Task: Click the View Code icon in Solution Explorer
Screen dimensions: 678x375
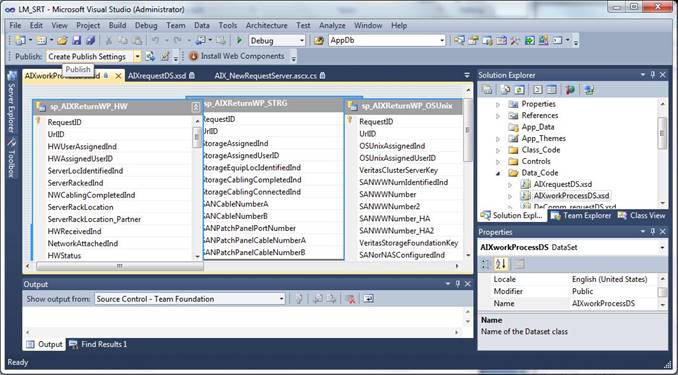Action: tap(537, 90)
